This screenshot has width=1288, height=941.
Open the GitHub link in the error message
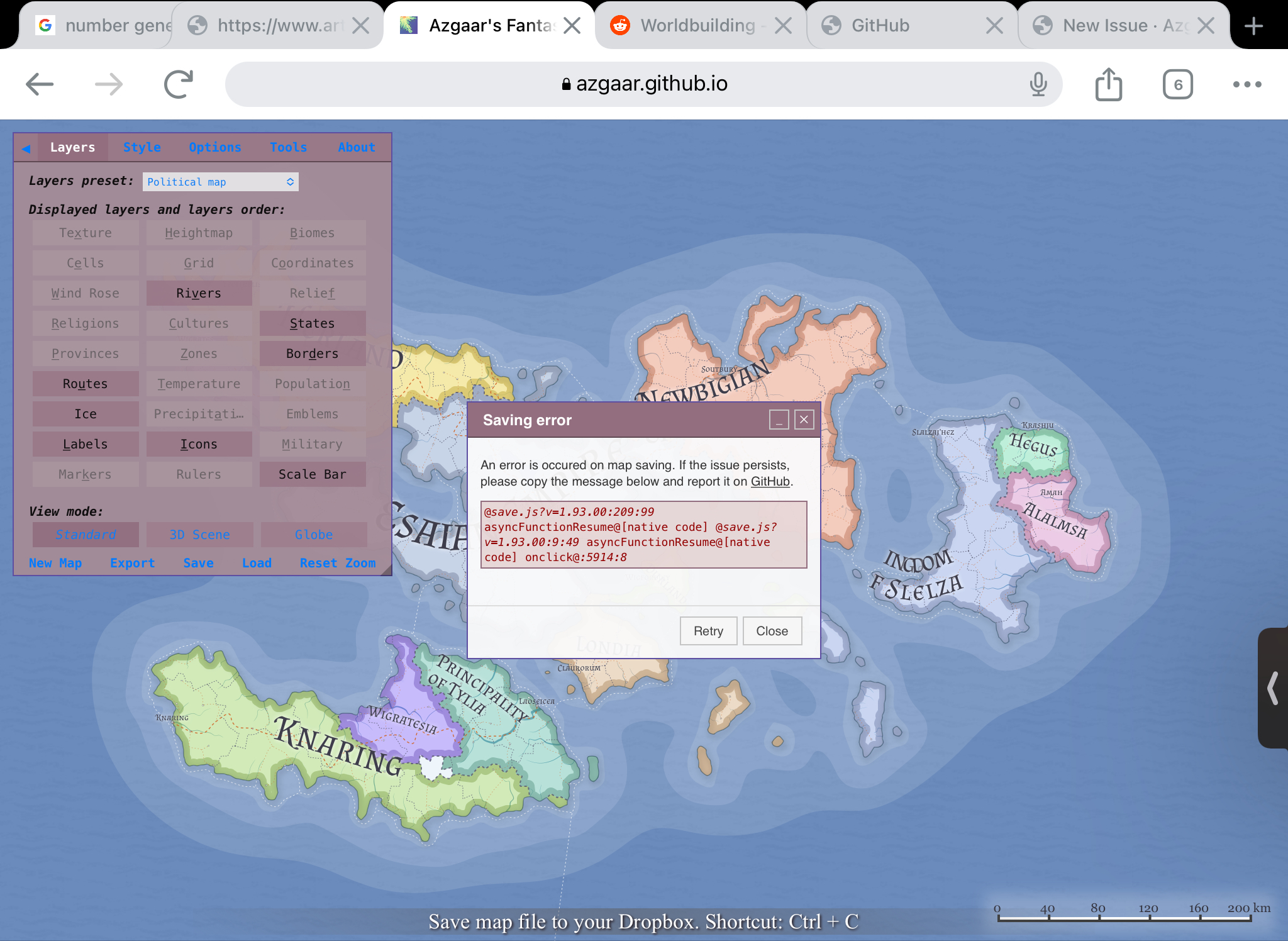770,481
